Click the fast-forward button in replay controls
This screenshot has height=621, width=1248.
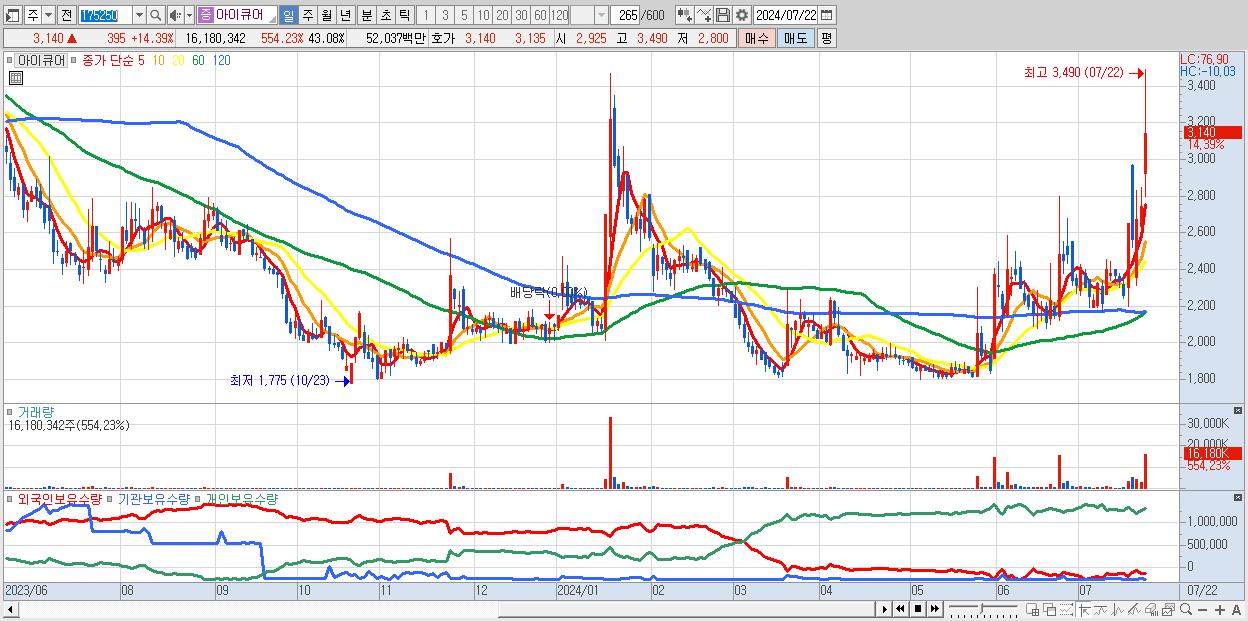(935, 608)
